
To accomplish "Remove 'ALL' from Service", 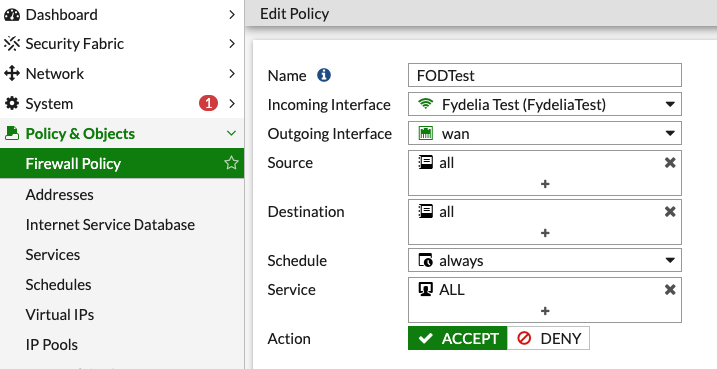I will 670,289.
